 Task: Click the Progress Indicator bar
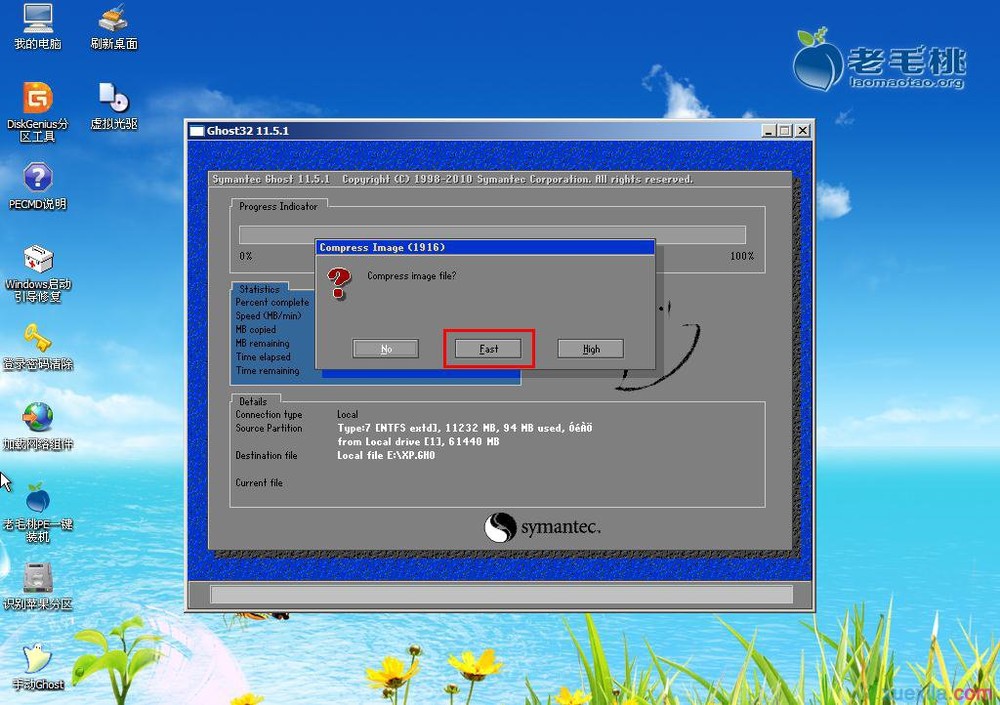pyautogui.click(x=492, y=234)
